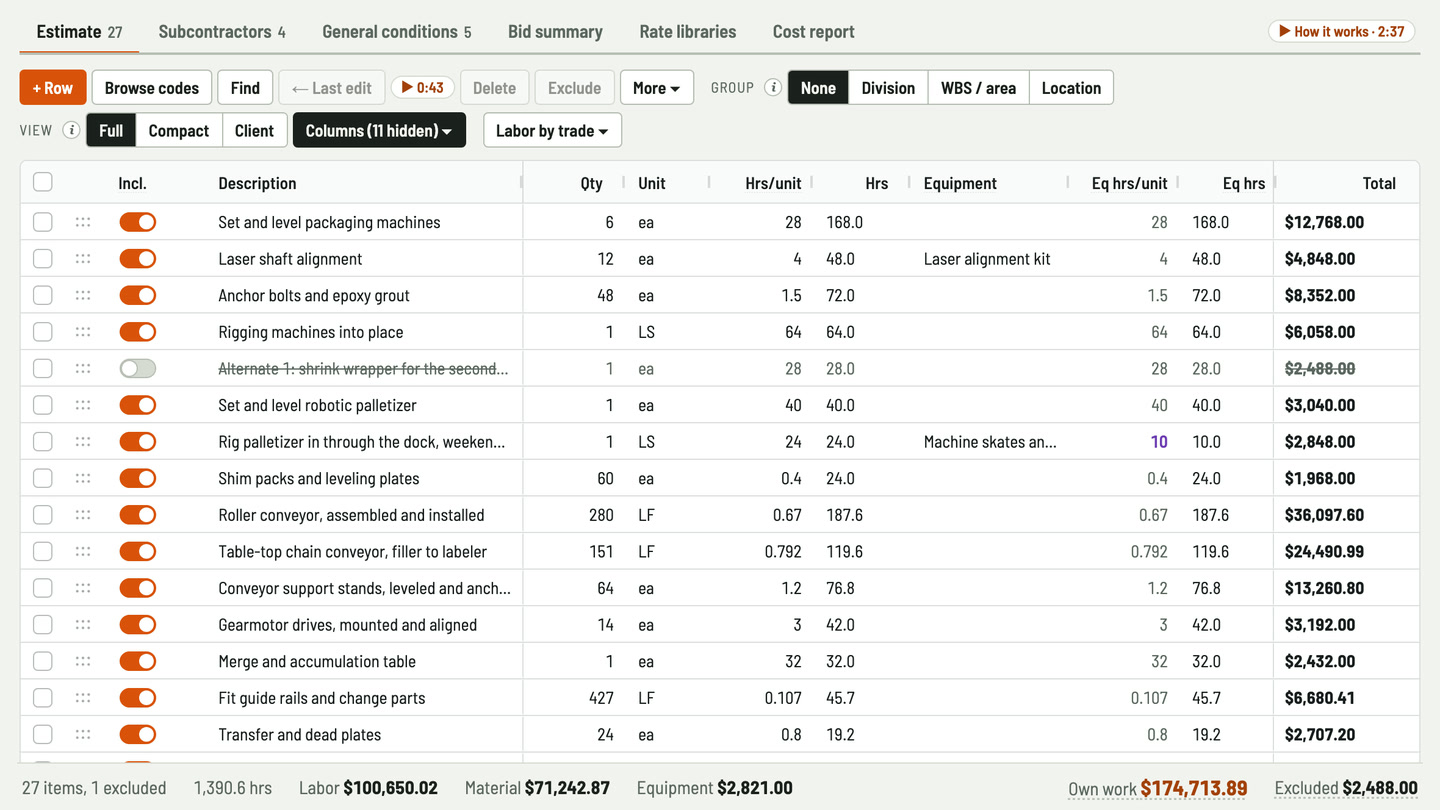Check the Gearmotor drives row checkbox
The width and height of the screenshot is (1440, 810).
tap(43, 625)
